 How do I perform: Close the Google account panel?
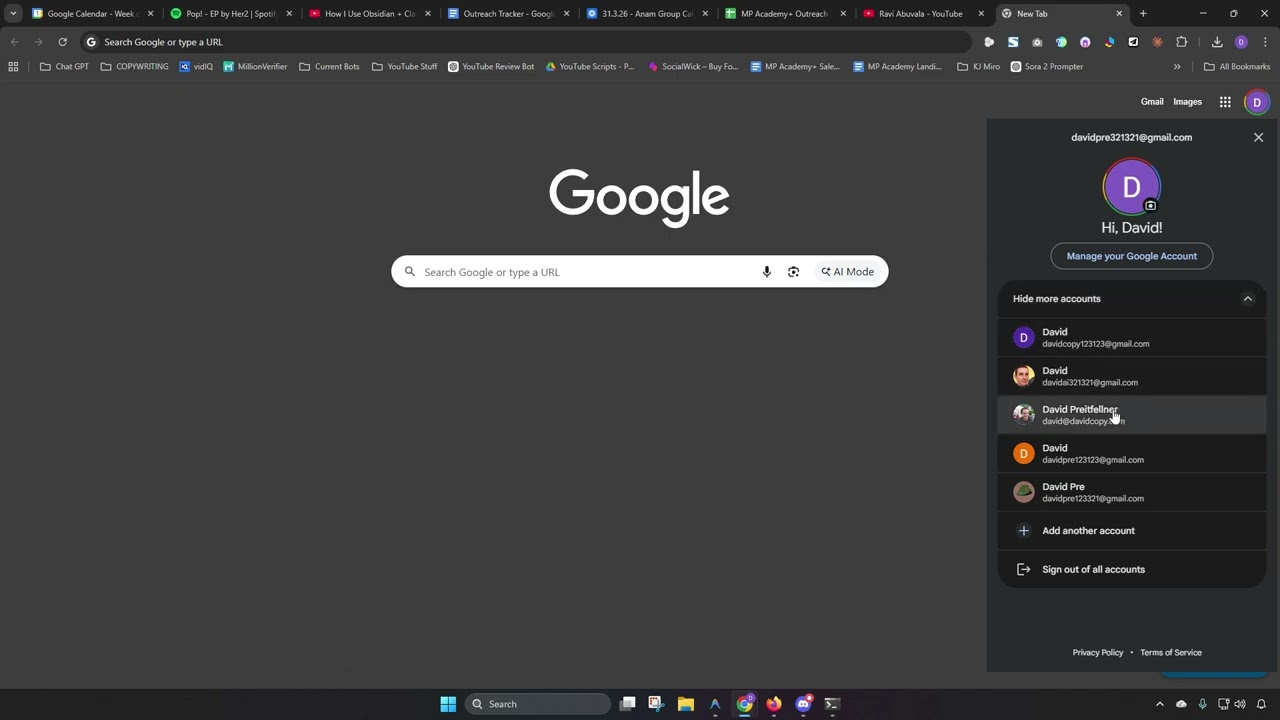pyautogui.click(x=1258, y=137)
